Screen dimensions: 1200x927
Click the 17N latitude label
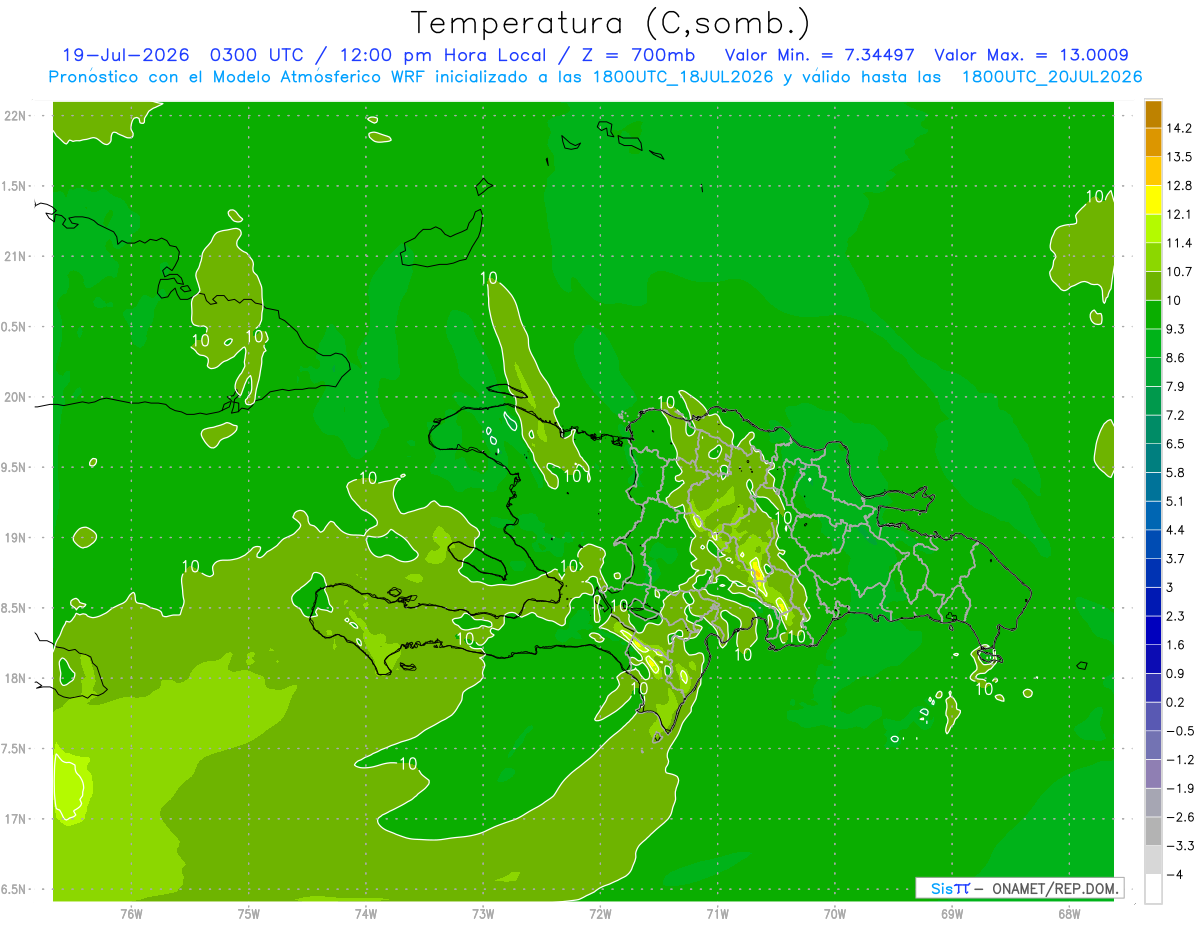[15, 819]
